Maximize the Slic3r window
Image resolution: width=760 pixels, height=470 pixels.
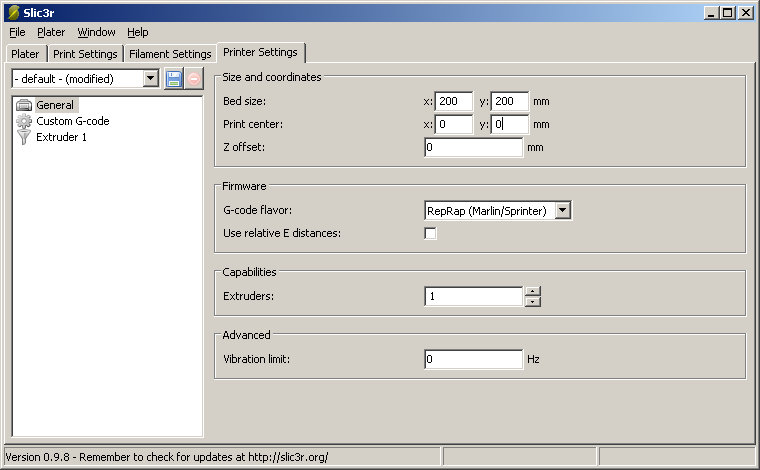click(x=728, y=13)
